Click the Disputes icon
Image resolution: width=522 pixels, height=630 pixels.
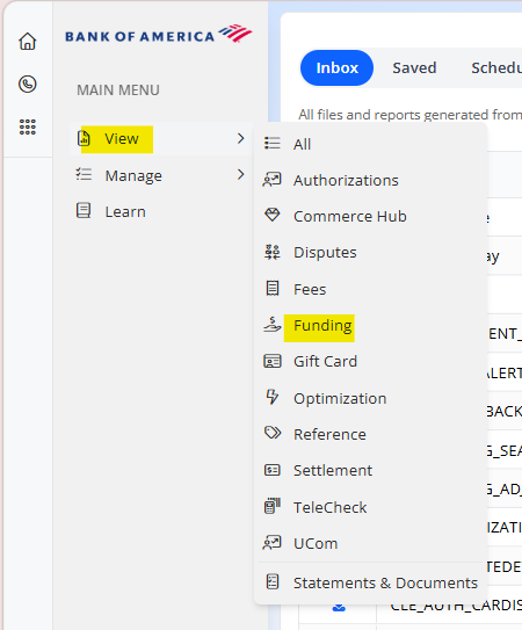point(272,252)
